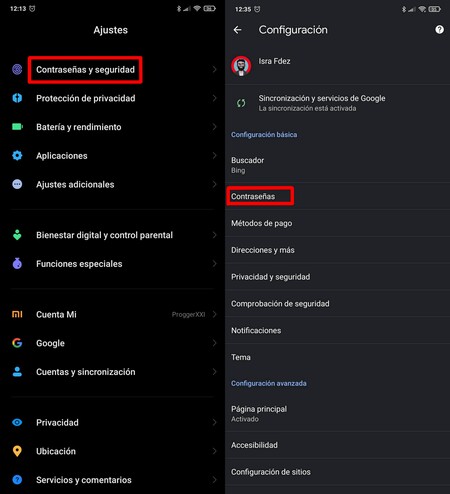The width and height of the screenshot is (450, 494).
Task: Open Comprobación de seguridad
Action: click(x=337, y=304)
